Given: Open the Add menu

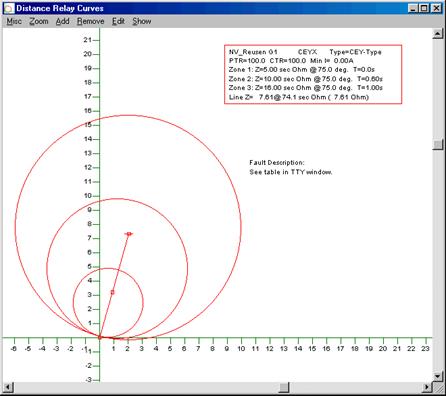Looking at the screenshot, I should pos(63,21).
